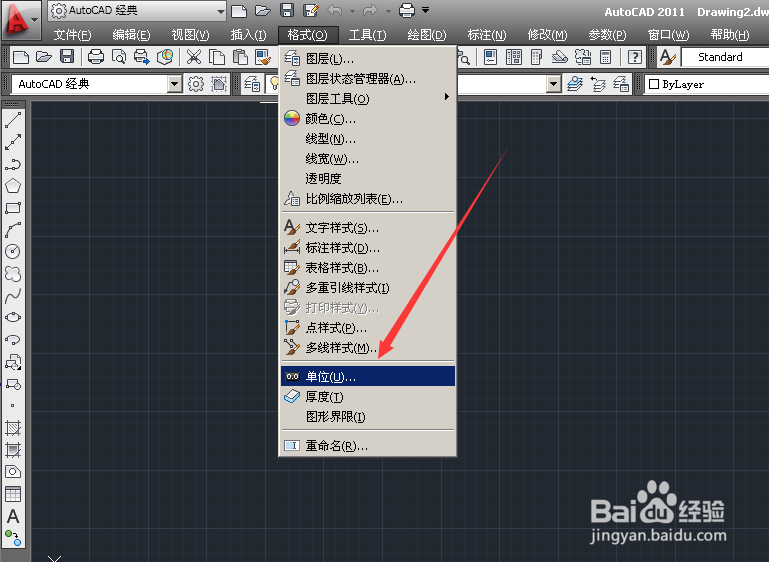Choose 比例缩放列表(E)... menu entry
769x562 pixels.
pos(367,199)
